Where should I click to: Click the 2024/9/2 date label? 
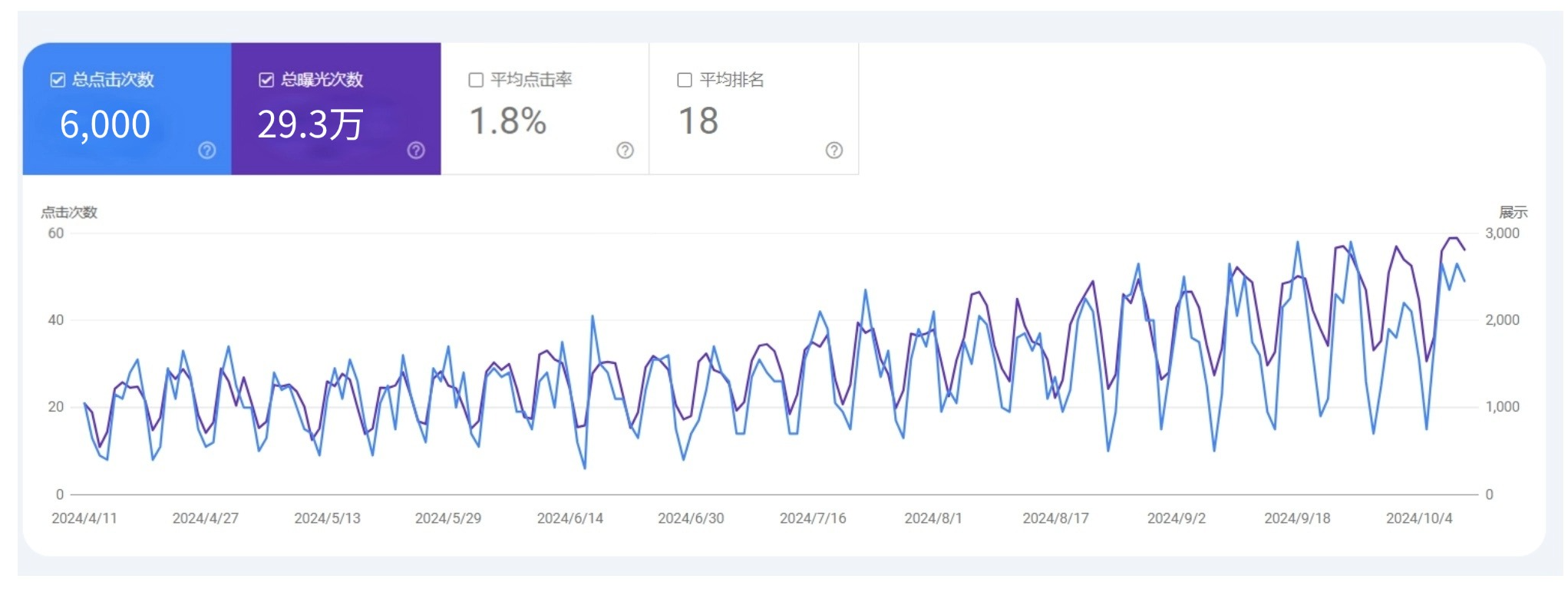click(x=1177, y=518)
